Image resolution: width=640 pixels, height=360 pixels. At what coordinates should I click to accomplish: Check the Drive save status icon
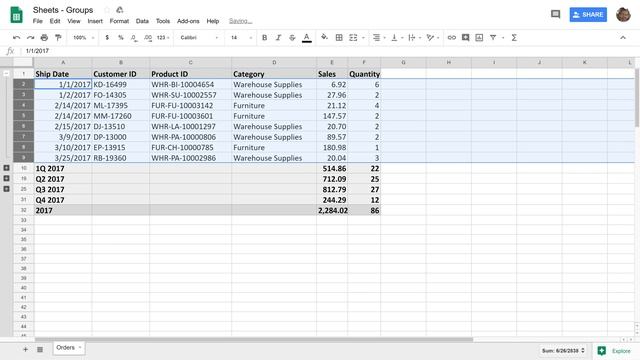click(120, 10)
